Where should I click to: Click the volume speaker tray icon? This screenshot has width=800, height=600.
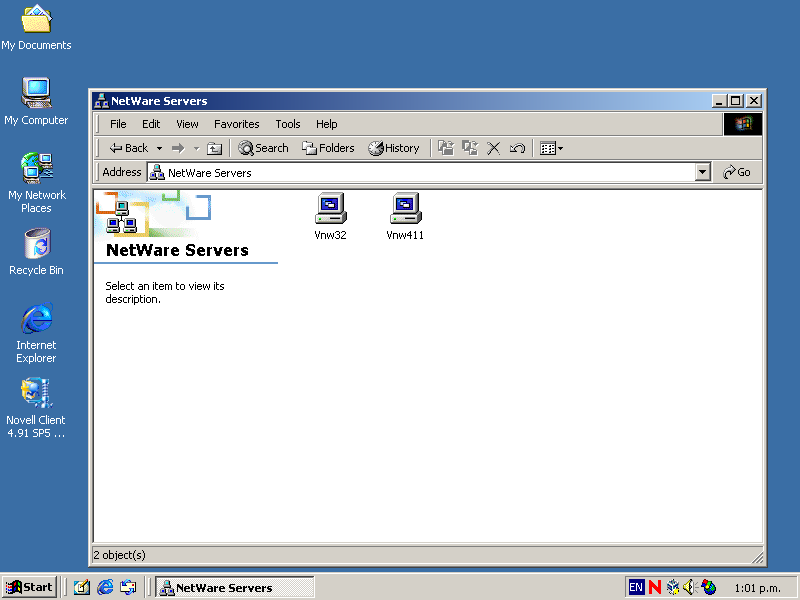pyautogui.click(x=690, y=587)
